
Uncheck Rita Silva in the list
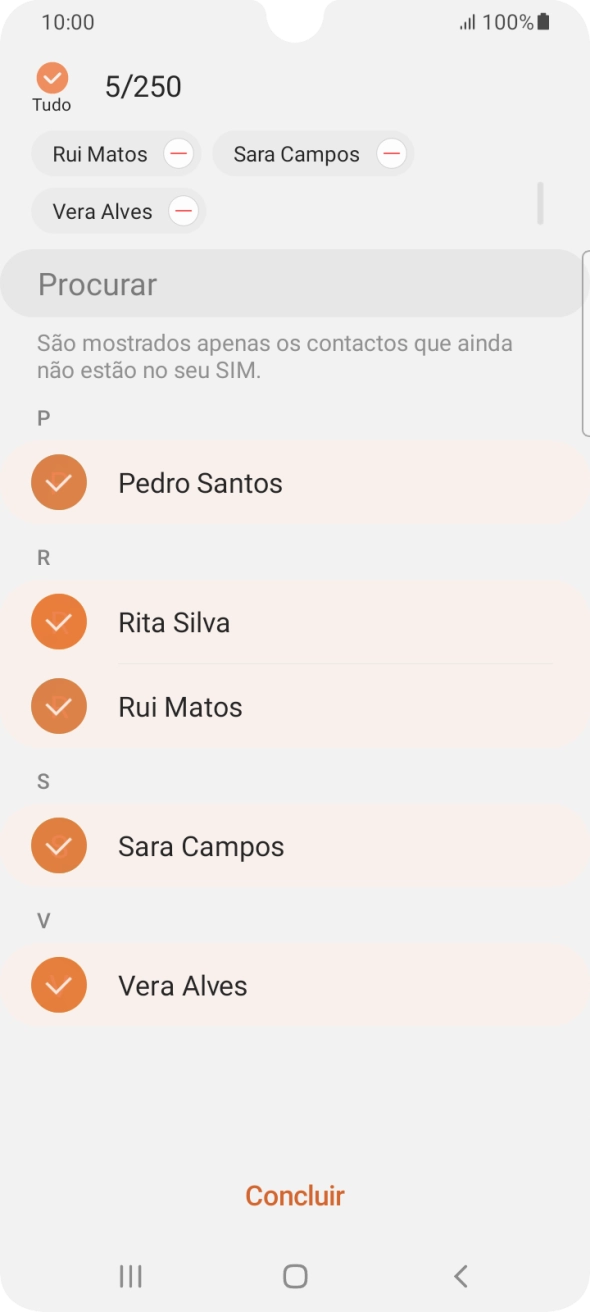59,621
